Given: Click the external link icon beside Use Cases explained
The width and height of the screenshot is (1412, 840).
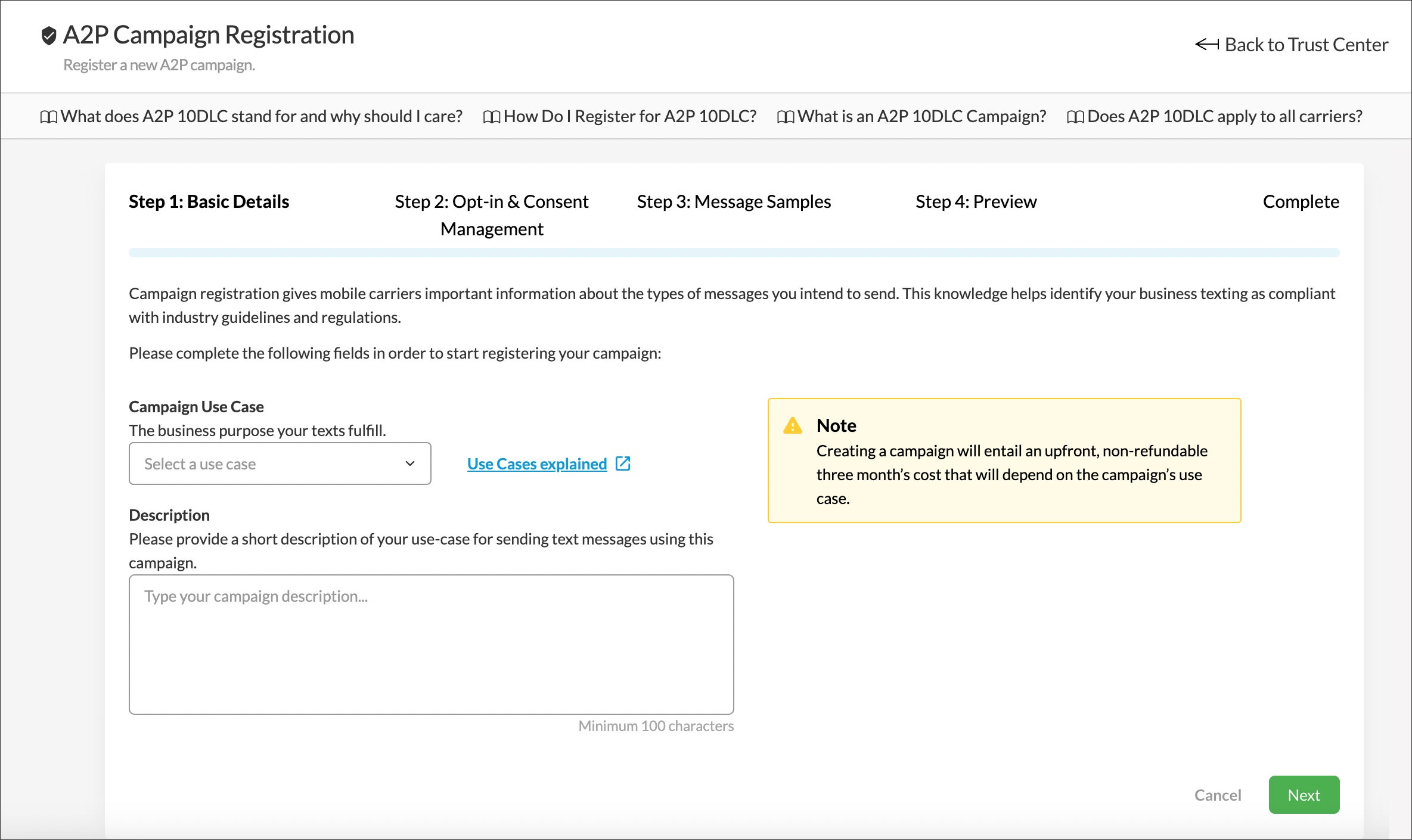Looking at the screenshot, I should pos(623,463).
